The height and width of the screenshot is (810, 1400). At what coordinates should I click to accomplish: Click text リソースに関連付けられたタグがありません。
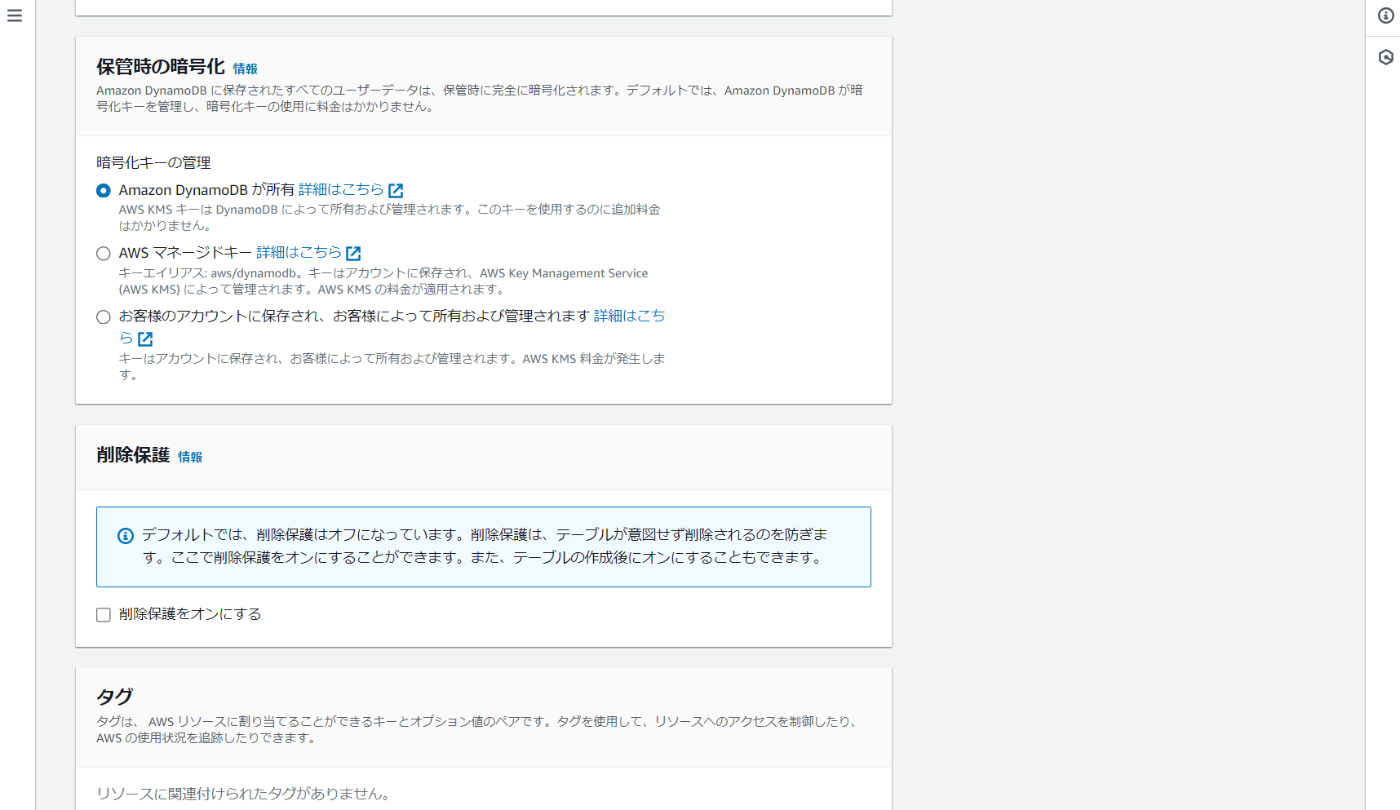point(243,794)
